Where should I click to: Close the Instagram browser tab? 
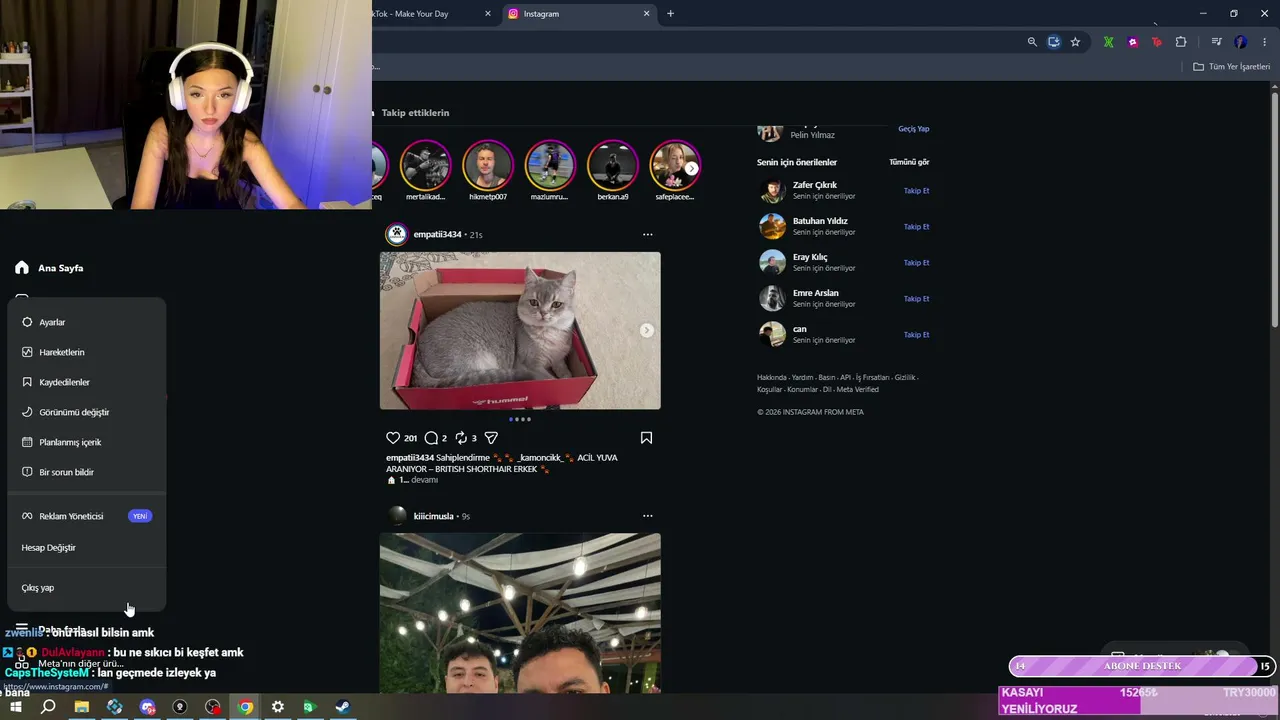click(647, 14)
